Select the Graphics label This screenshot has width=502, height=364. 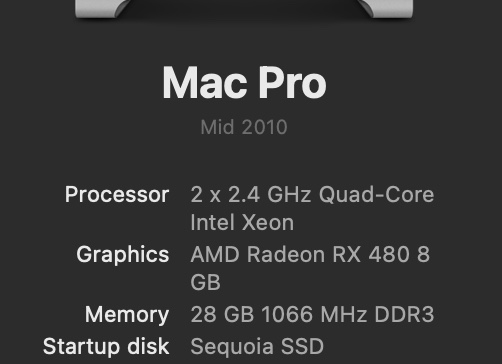point(123,255)
